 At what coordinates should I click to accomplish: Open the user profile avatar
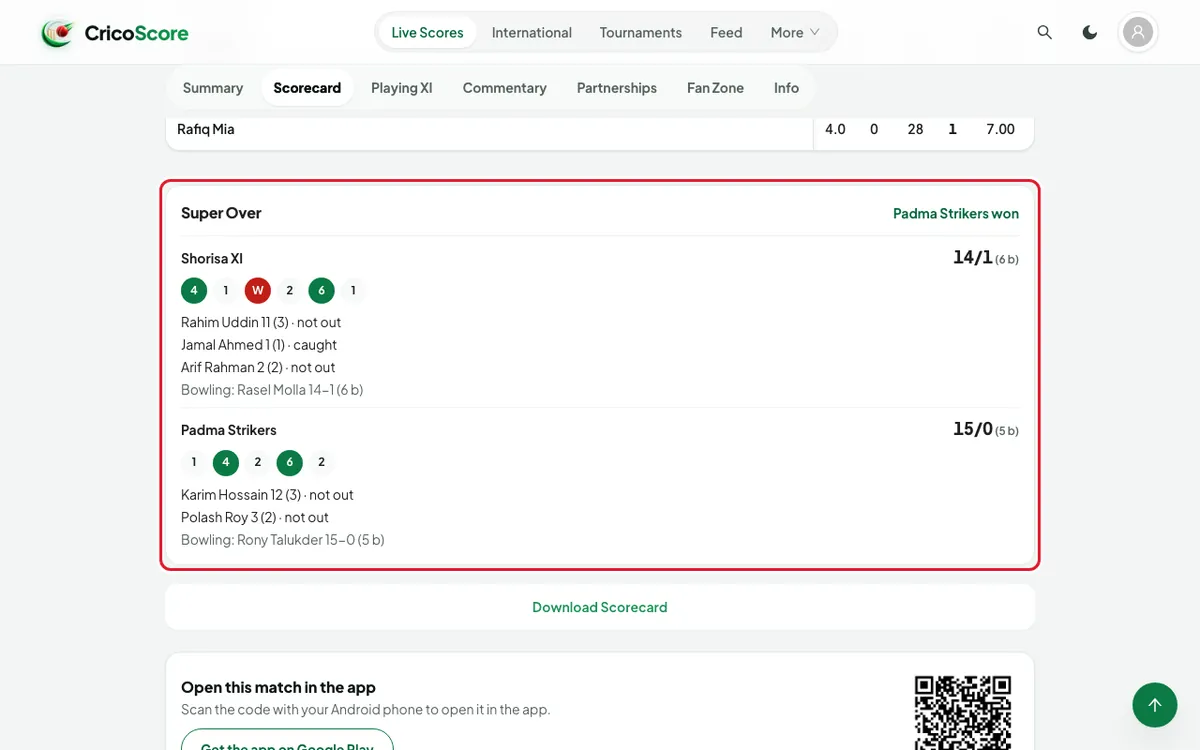click(x=1138, y=33)
